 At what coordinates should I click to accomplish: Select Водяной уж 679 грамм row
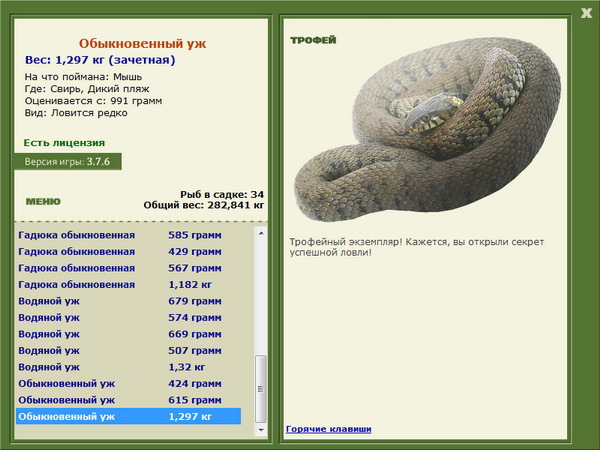[x=128, y=301]
